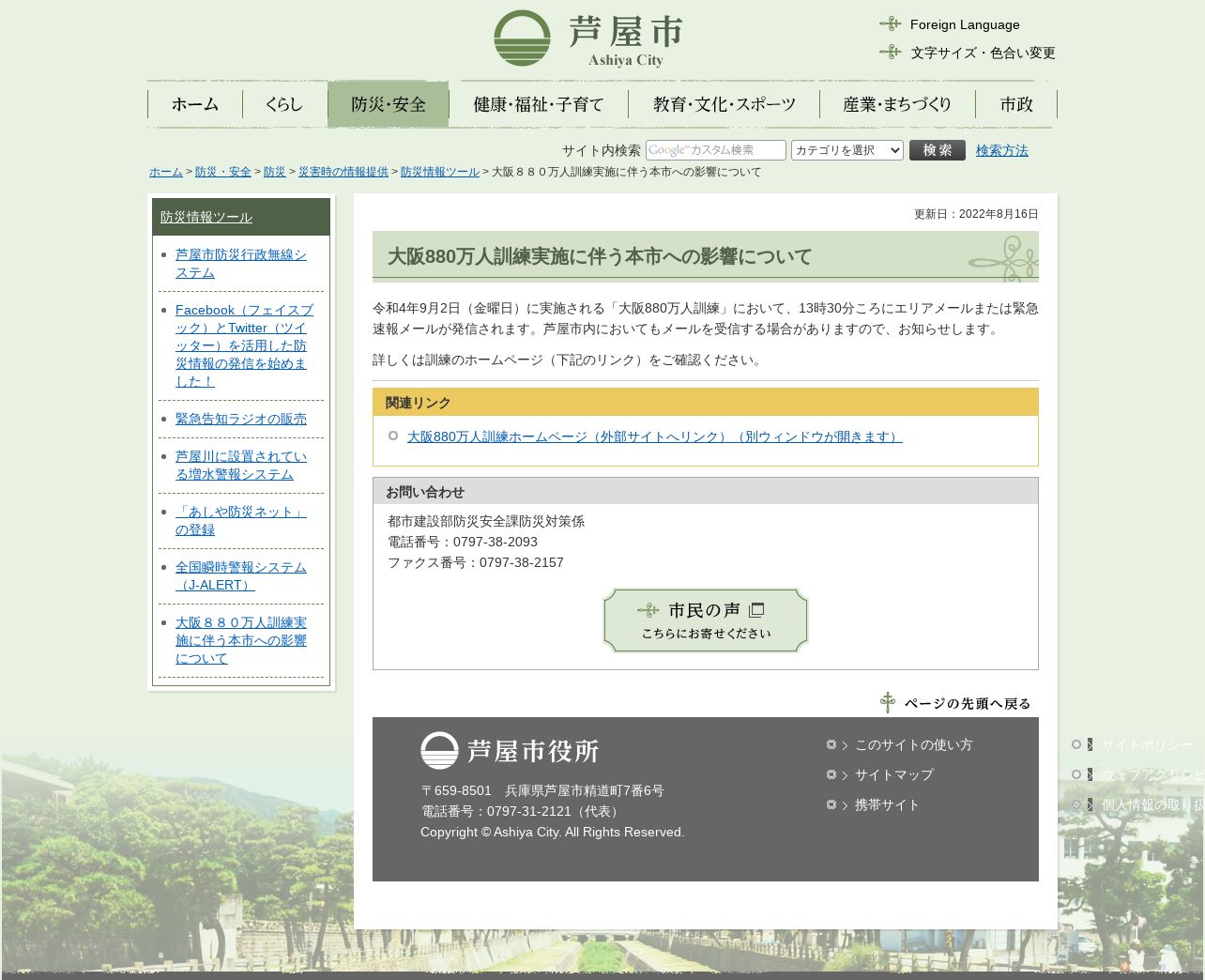Open the あしや防災ネットの登録 sidebar link
1205x980 pixels.
click(x=241, y=521)
